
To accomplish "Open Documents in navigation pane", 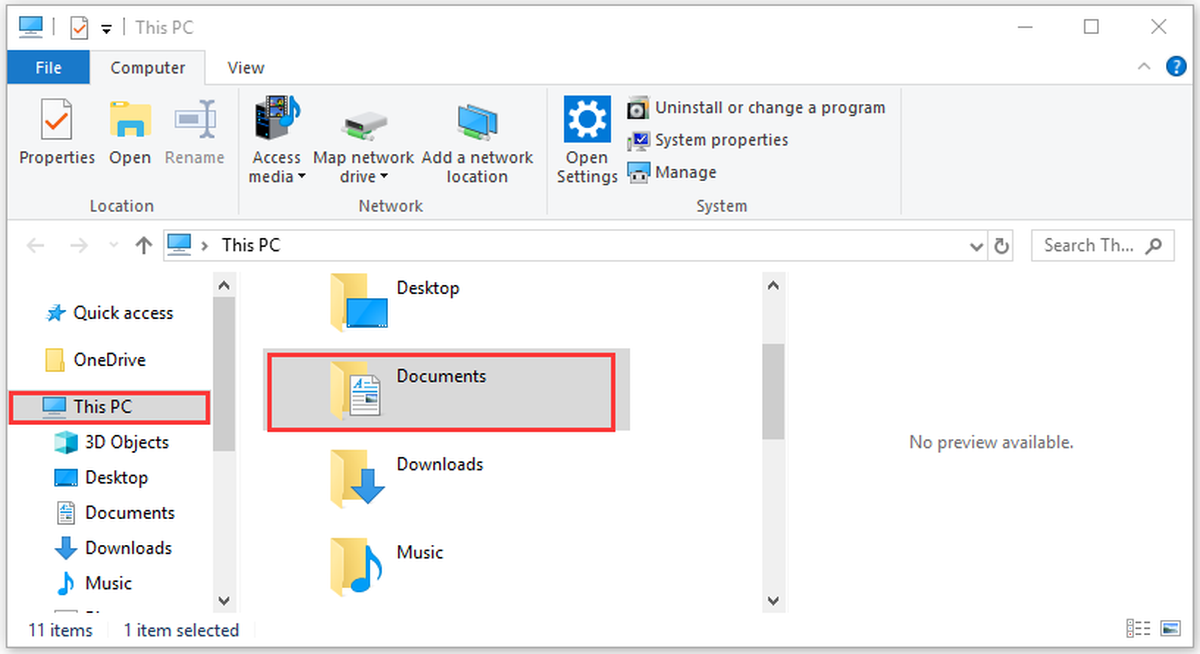I will (x=115, y=513).
